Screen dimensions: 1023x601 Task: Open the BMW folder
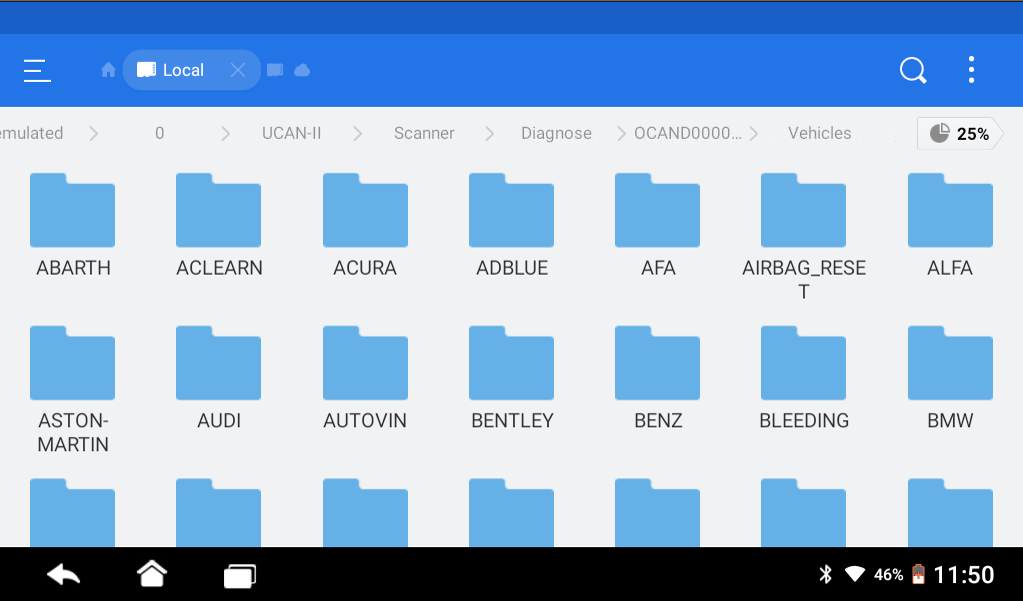(x=950, y=378)
